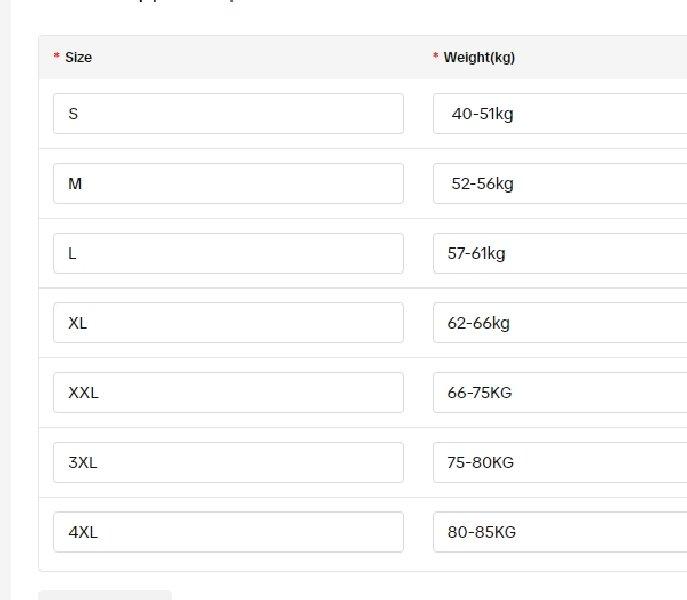The image size is (687, 600).
Task: Click the Weight(kg) column header
Action: pyautogui.click(x=479, y=57)
